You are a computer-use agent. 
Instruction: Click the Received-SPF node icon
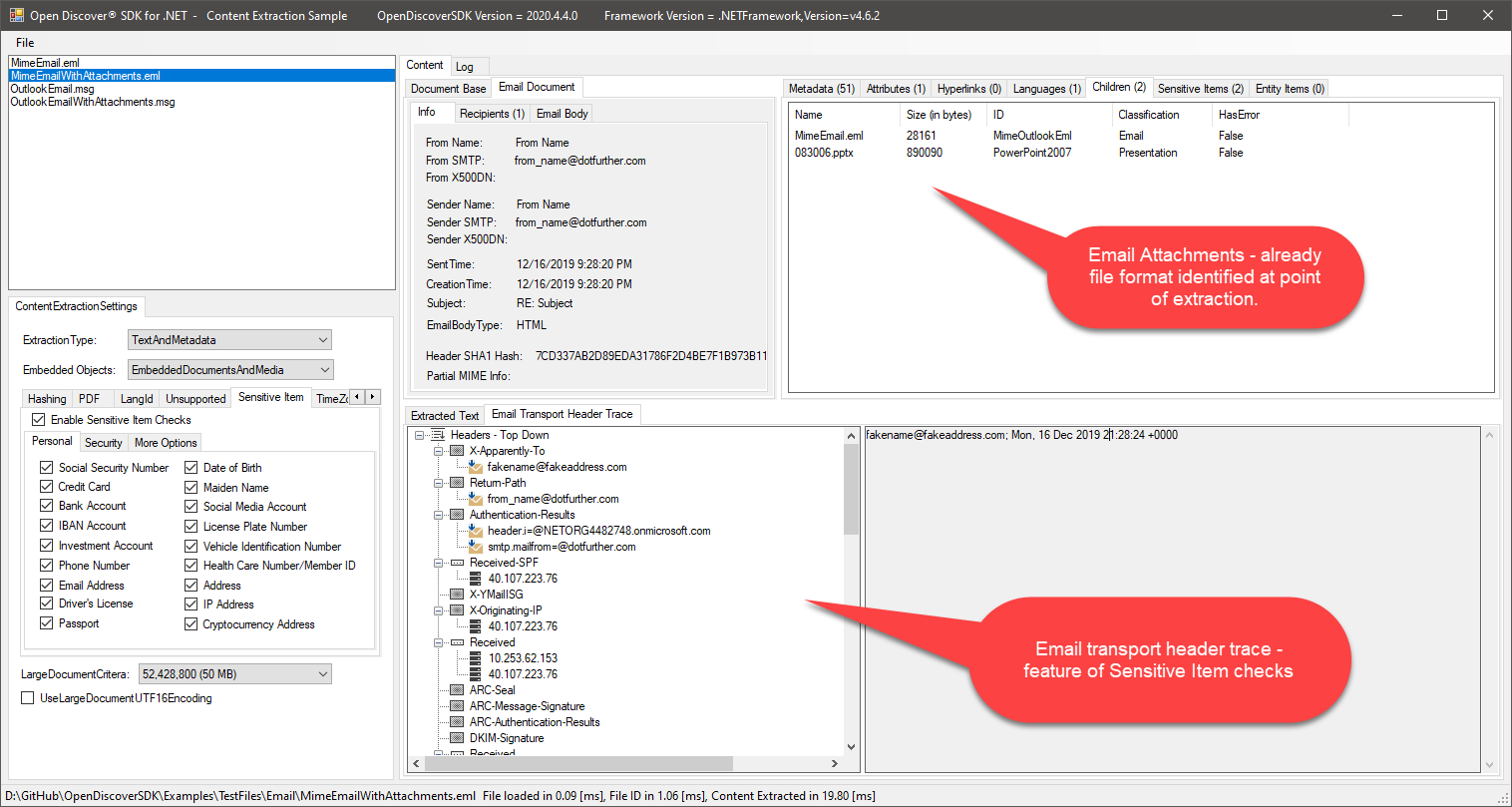point(457,563)
